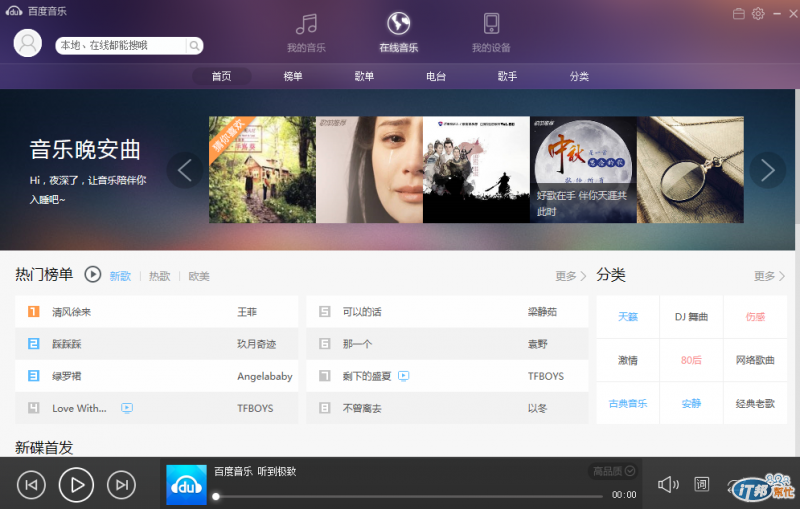Switch to 分类 tab
This screenshot has width=800, height=509.
pyautogui.click(x=579, y=77)
